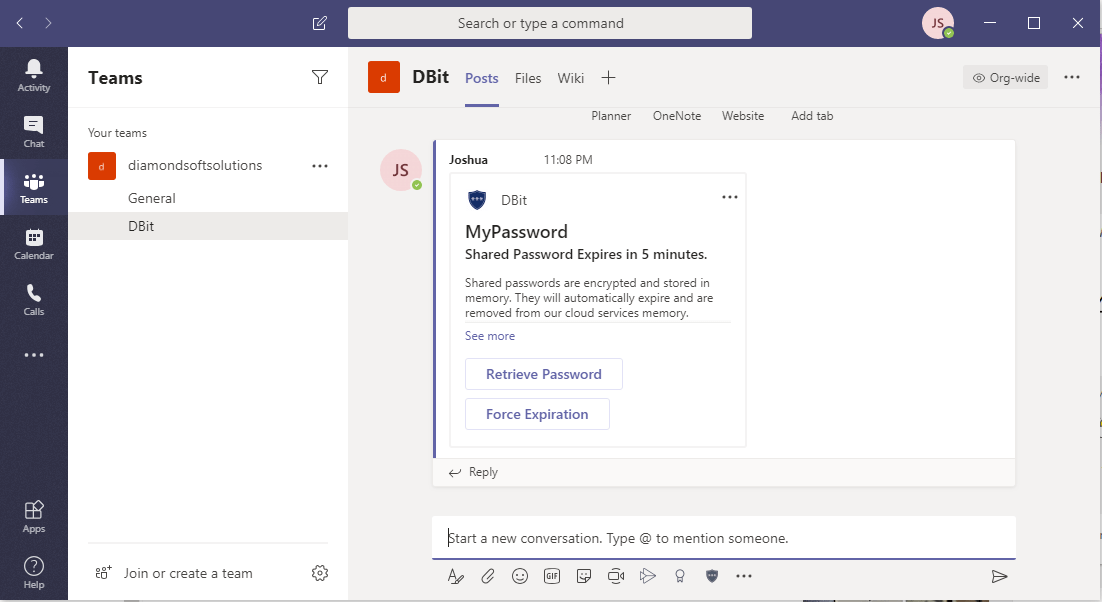Start a Meet now video call
The width and height of the screenshot is (1102, 602).
point(616,576)
